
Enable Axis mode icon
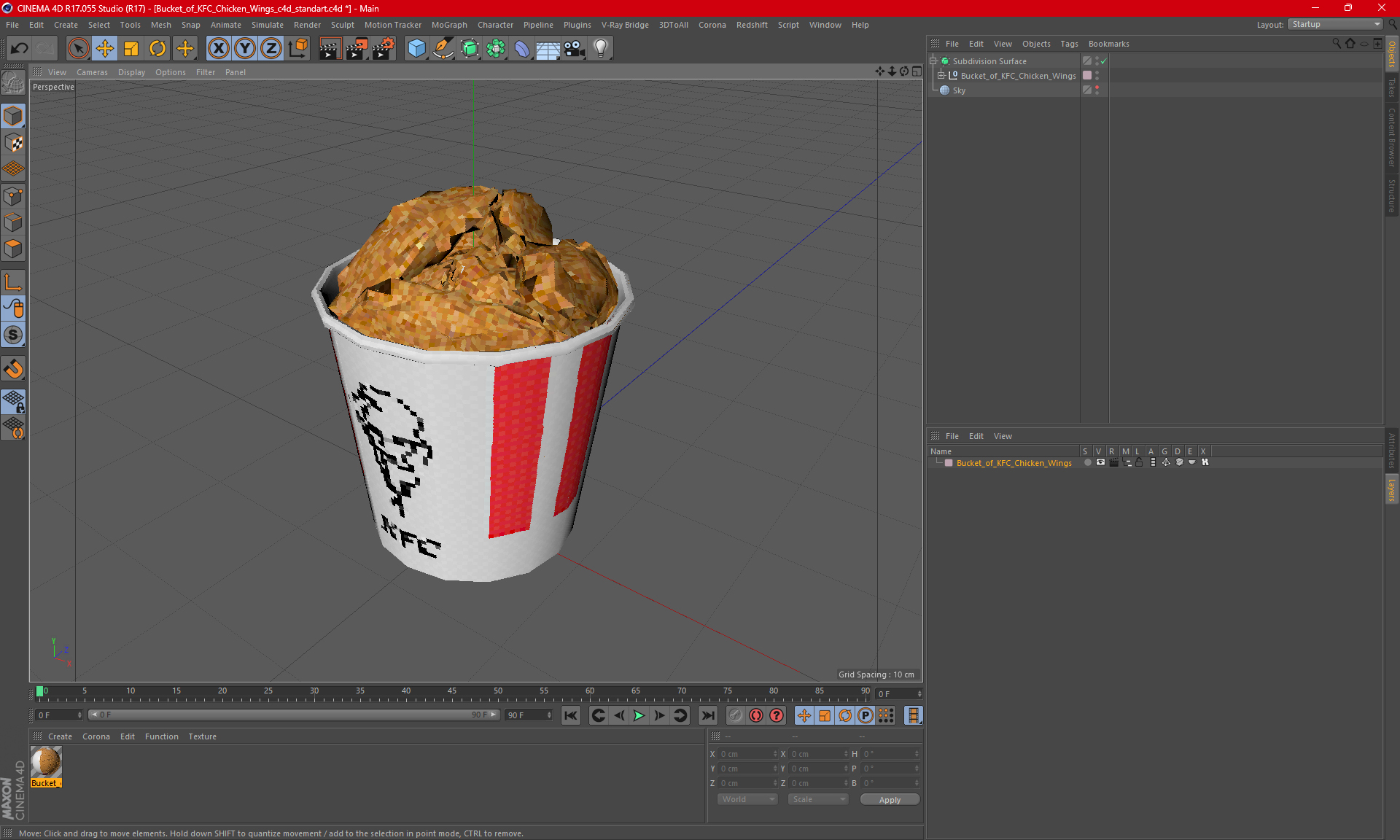click(13, 282)
